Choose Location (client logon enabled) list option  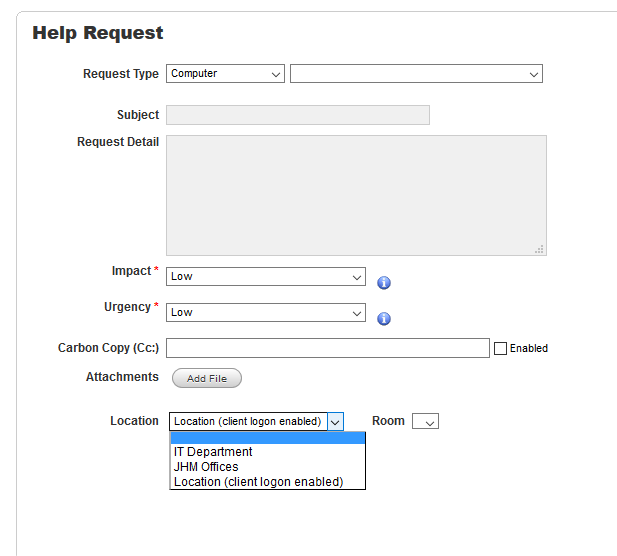[258, 482]
